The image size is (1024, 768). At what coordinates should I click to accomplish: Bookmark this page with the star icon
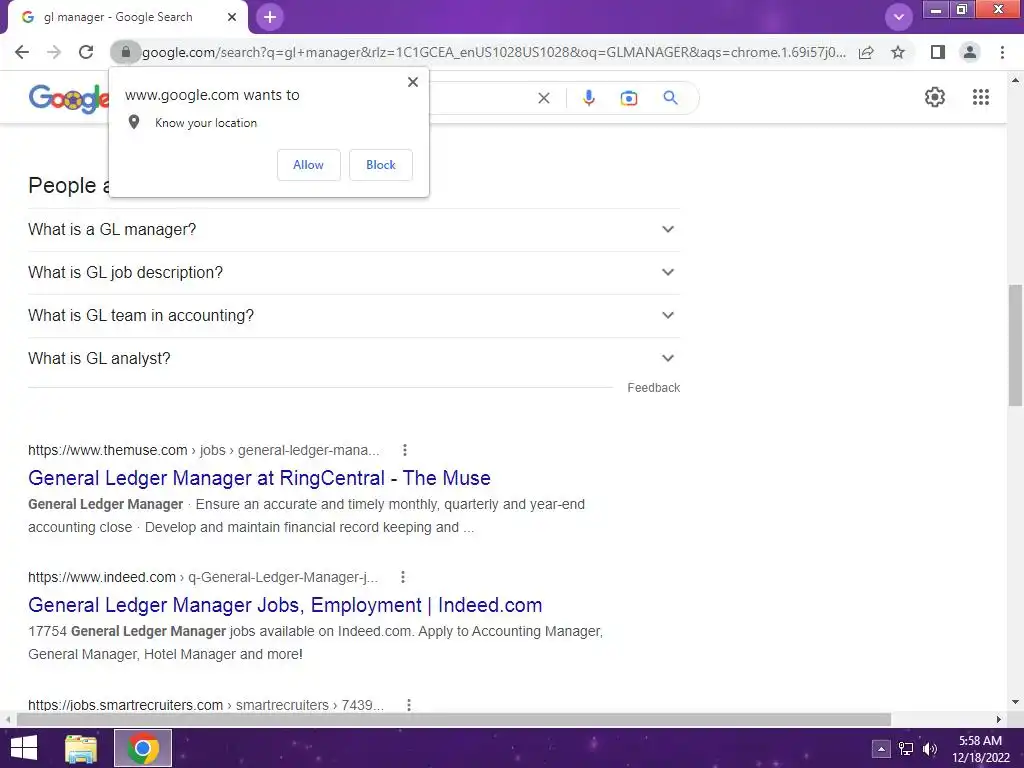coord(898,52)
